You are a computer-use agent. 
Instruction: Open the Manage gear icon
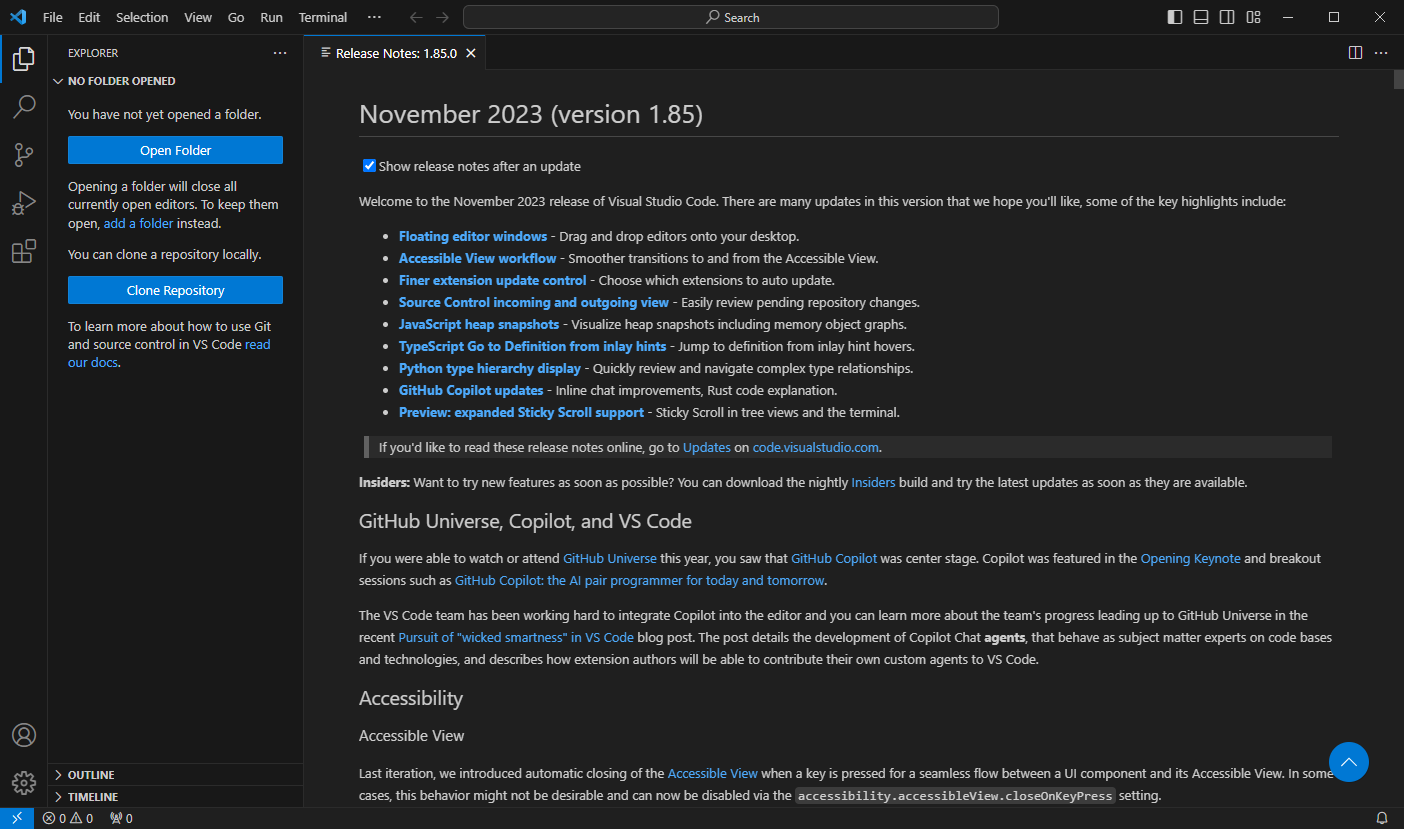pos(24,783)
